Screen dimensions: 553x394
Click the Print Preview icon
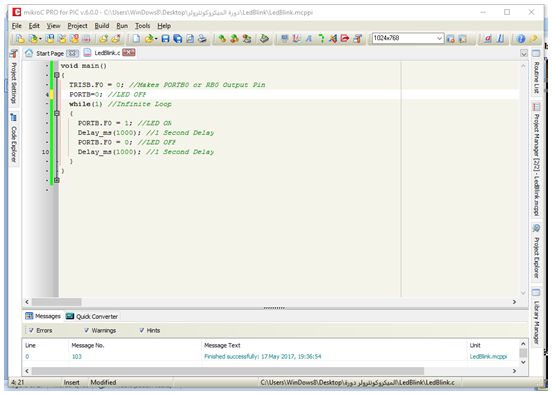pyautogui.click(x=190, y=38)
